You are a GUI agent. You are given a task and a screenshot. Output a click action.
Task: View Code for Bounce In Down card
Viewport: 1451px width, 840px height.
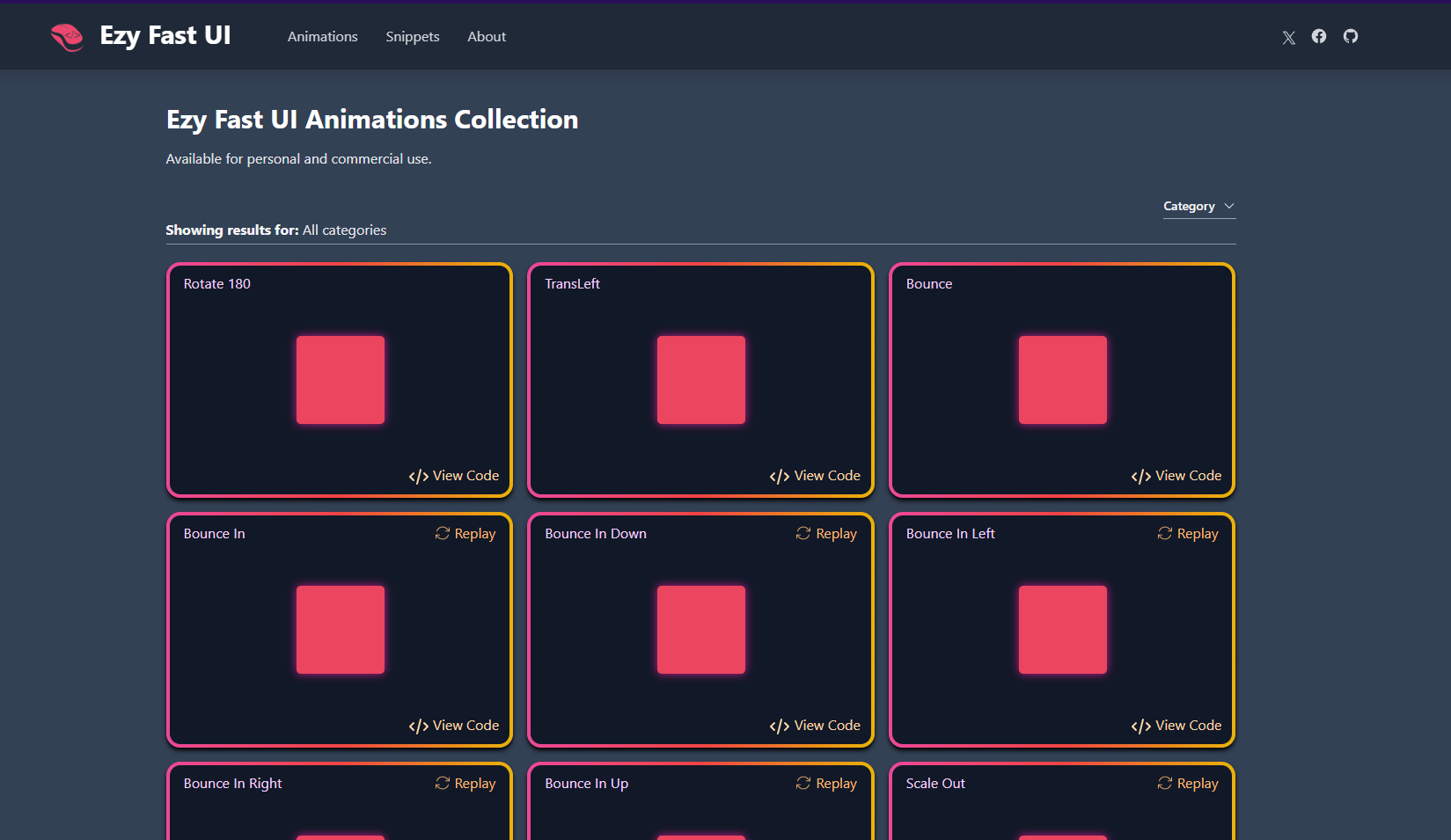click(x=815, y=726)
